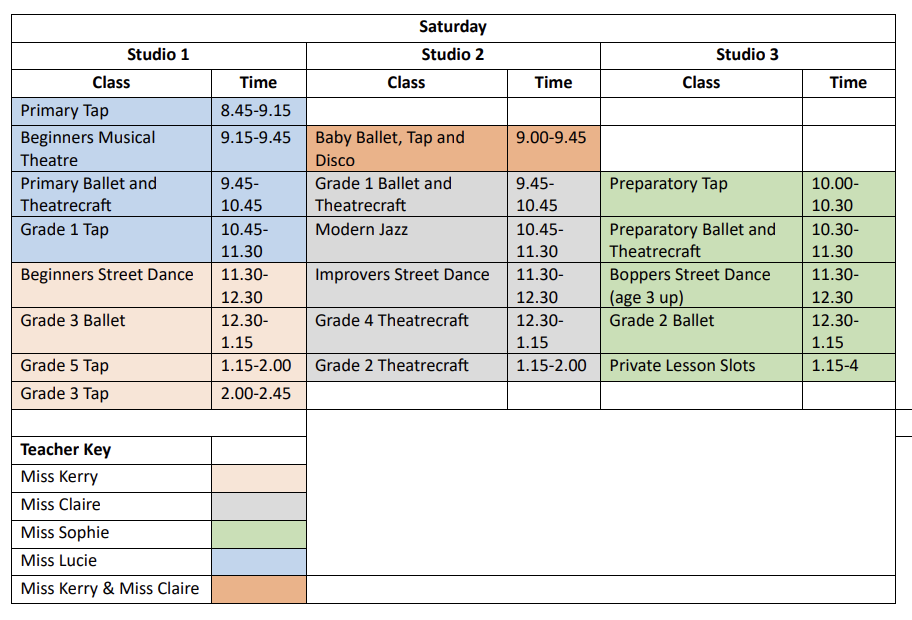912x620 pixels.
Task: Select the Primary Tap class cell
Action: coord(111,111)
